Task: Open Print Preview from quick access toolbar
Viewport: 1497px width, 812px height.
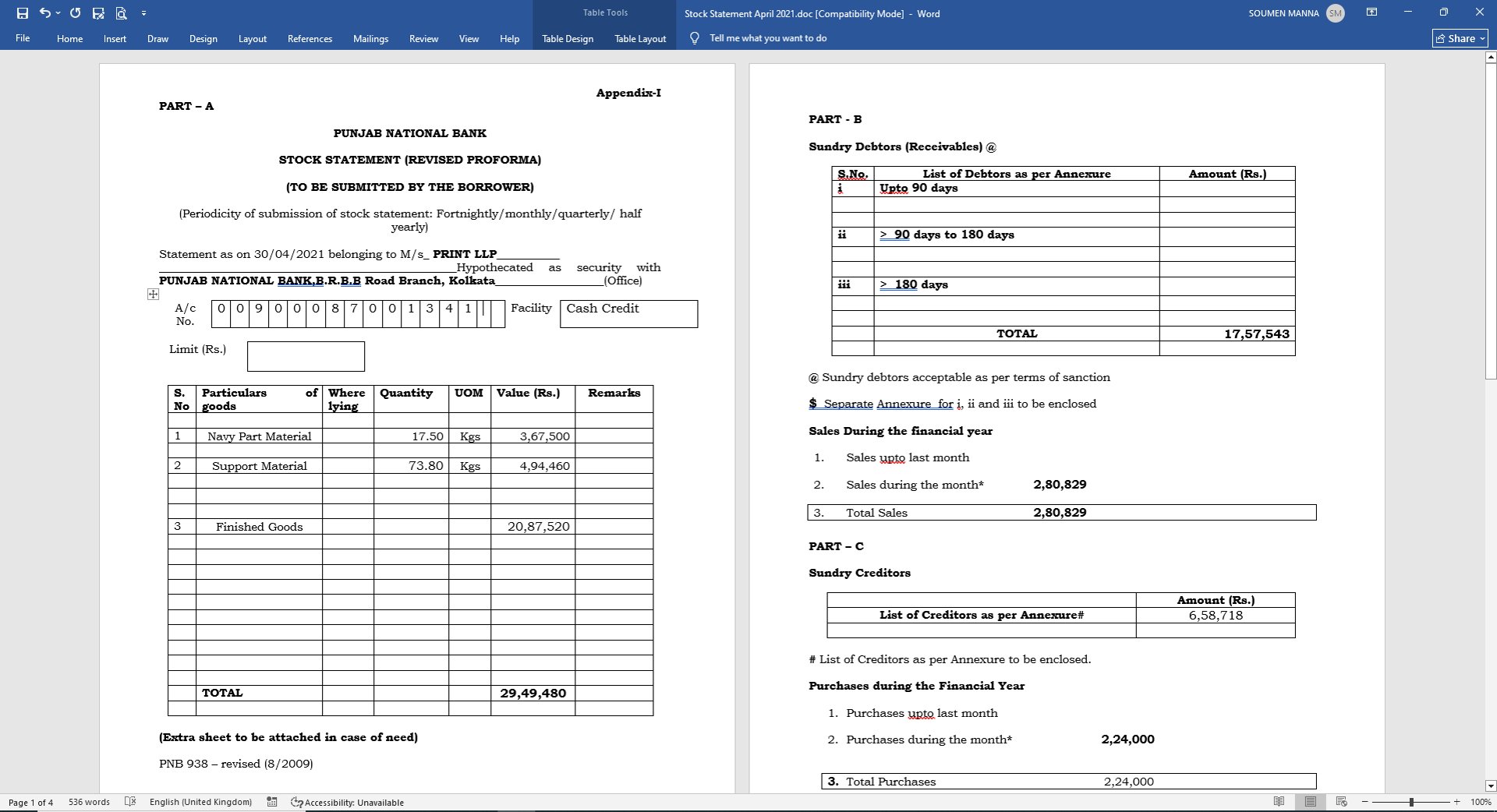Action: coord(121,13)
